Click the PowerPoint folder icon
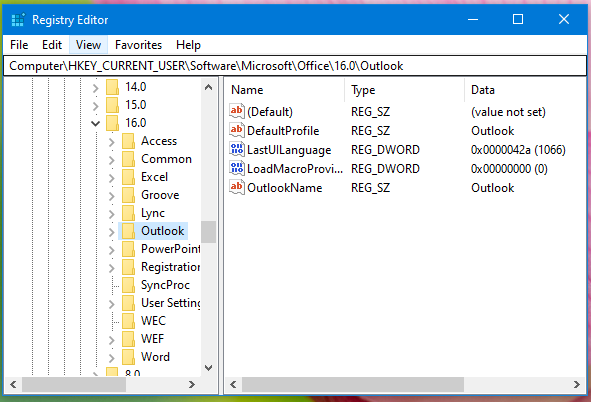The image size is (591, 402). 128,249
